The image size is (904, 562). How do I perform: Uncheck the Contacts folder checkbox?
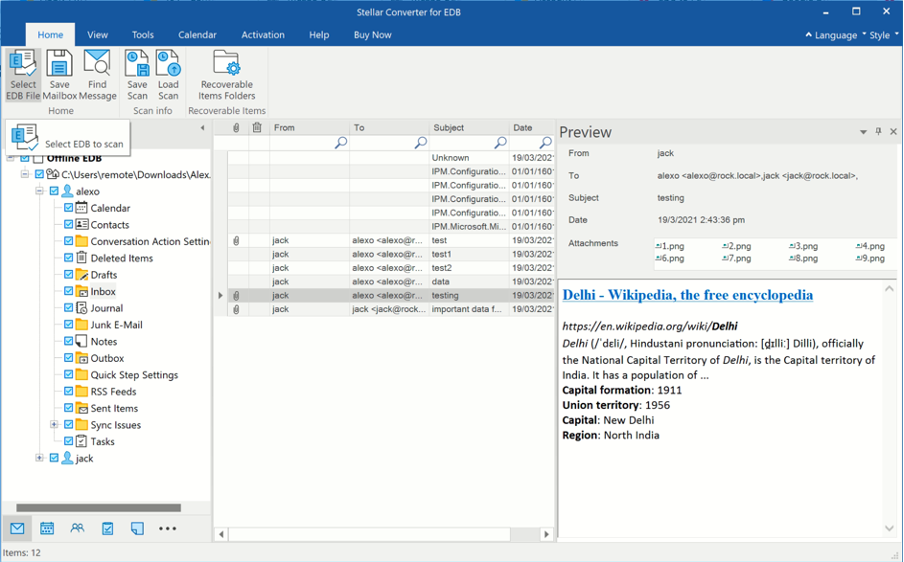pos(68,224)
